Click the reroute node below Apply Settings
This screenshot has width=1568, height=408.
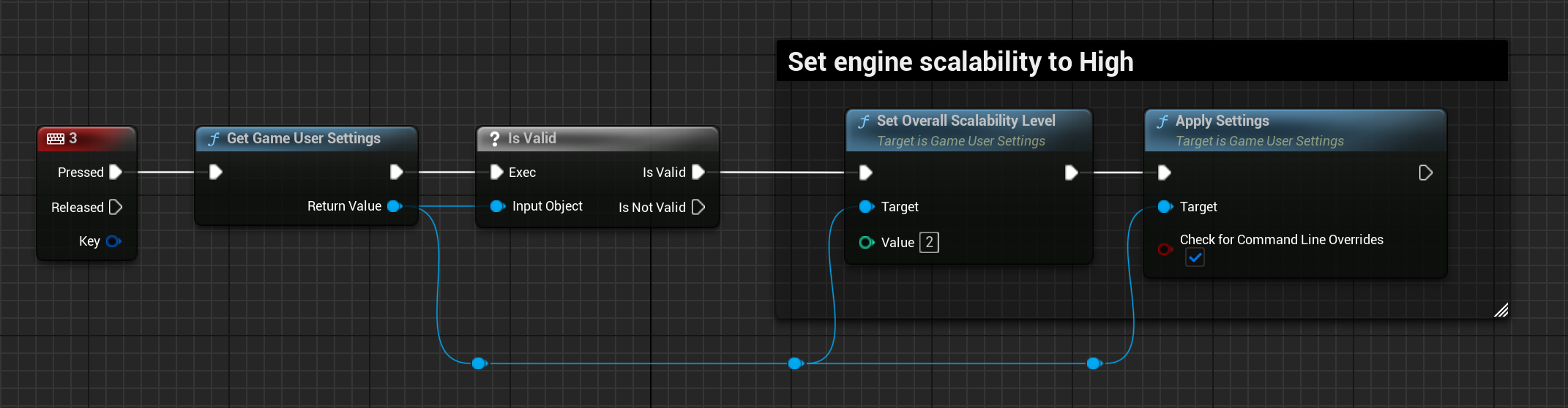click(x=1094, y=363)
